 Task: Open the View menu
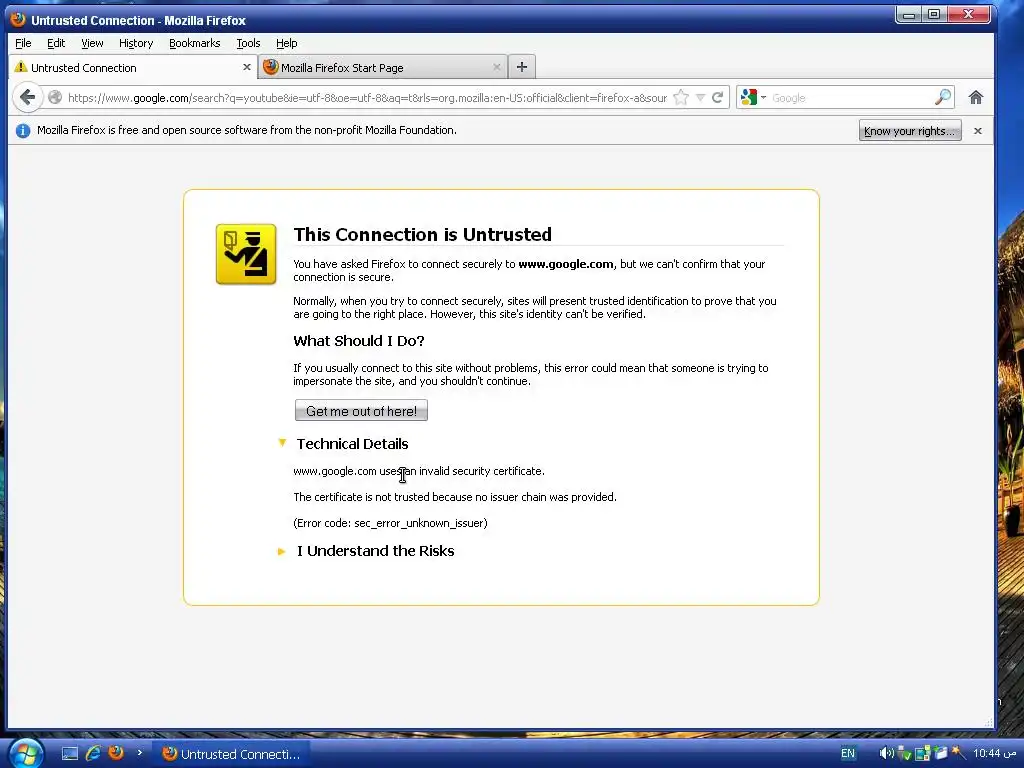click(92, 43)
